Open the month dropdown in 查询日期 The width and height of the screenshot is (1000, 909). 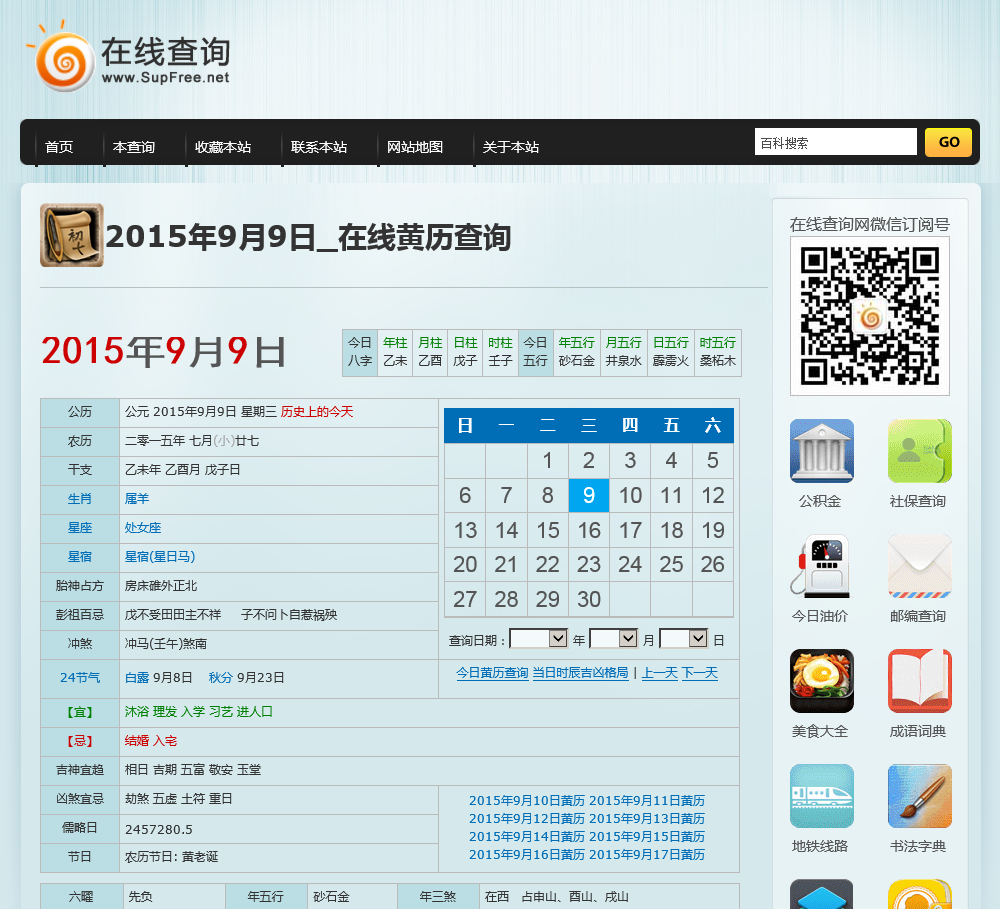[x=613, y=639]
